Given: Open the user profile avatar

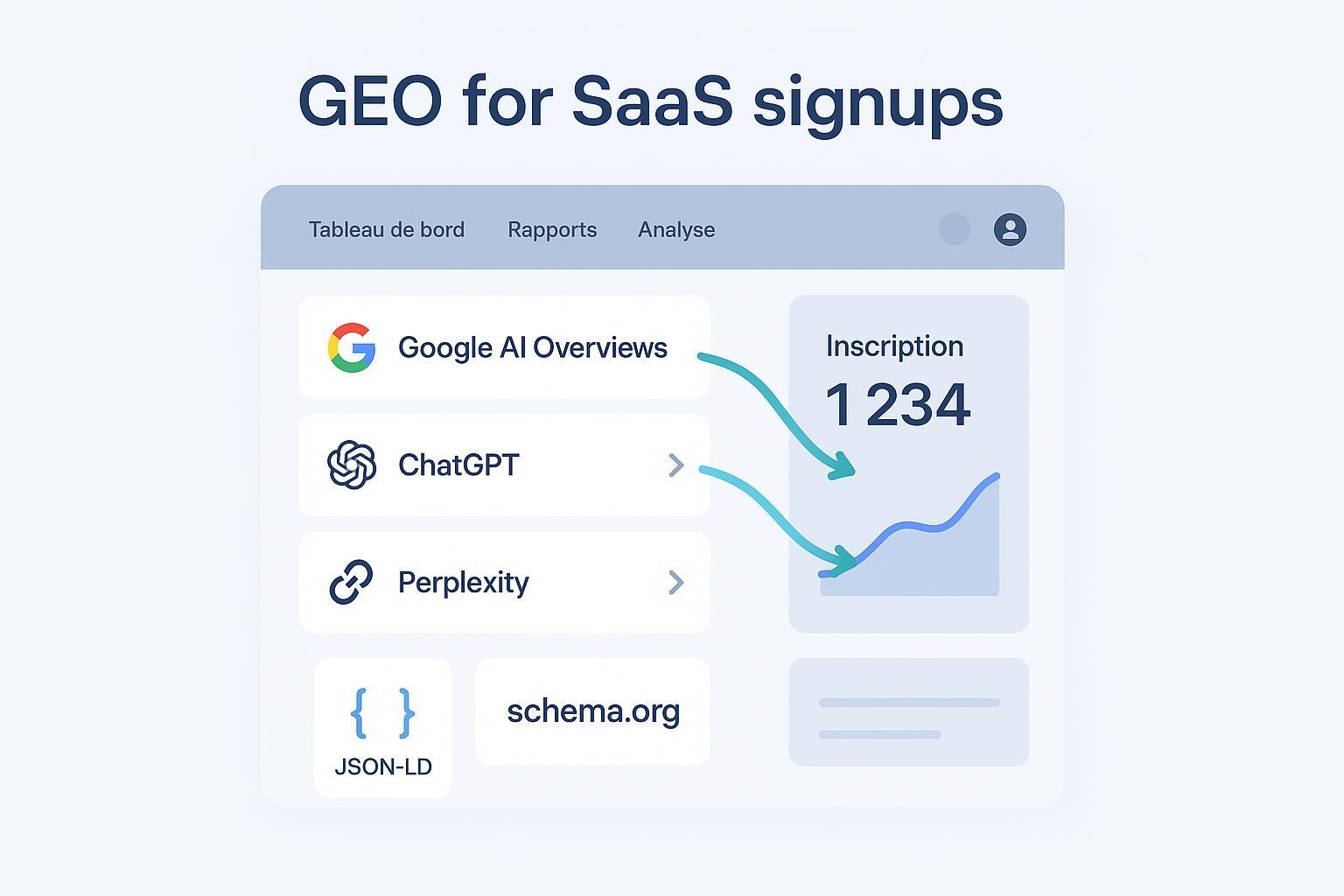Looking at the screenshot, I should (1010, 229).
